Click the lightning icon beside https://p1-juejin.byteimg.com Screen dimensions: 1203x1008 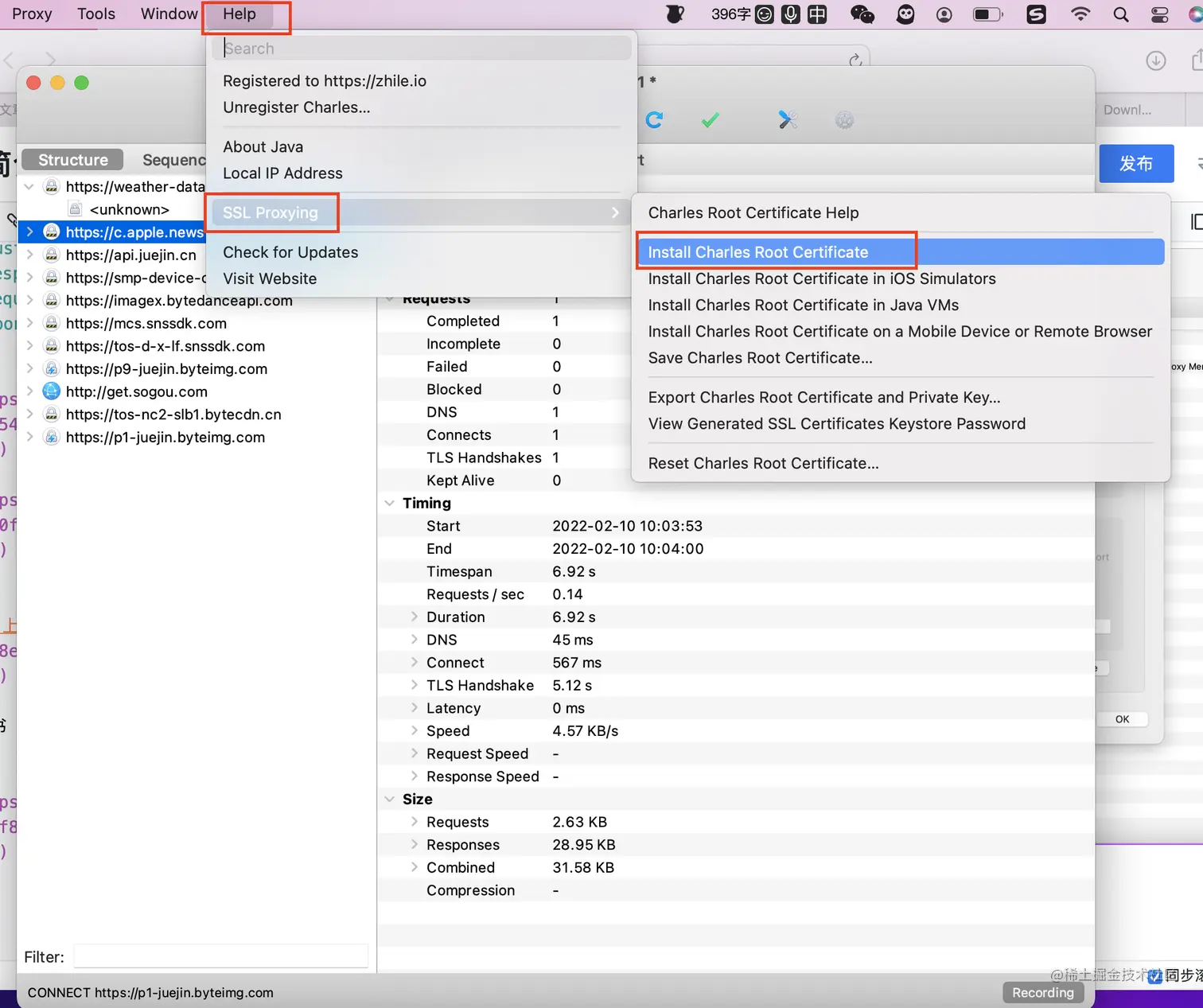click(x=51, y=437)
